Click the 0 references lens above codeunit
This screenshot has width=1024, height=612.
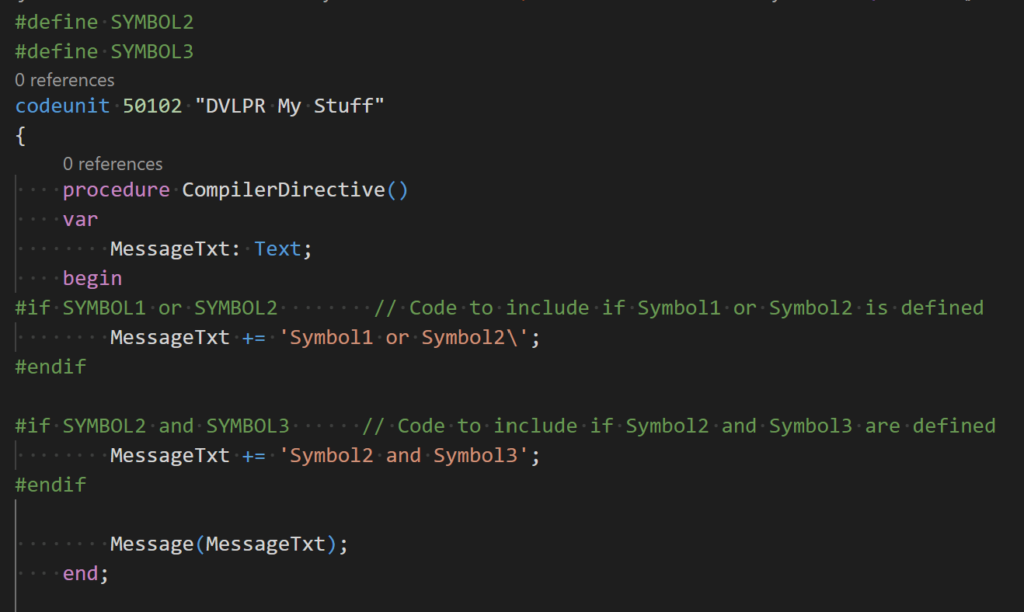[64, 80]
